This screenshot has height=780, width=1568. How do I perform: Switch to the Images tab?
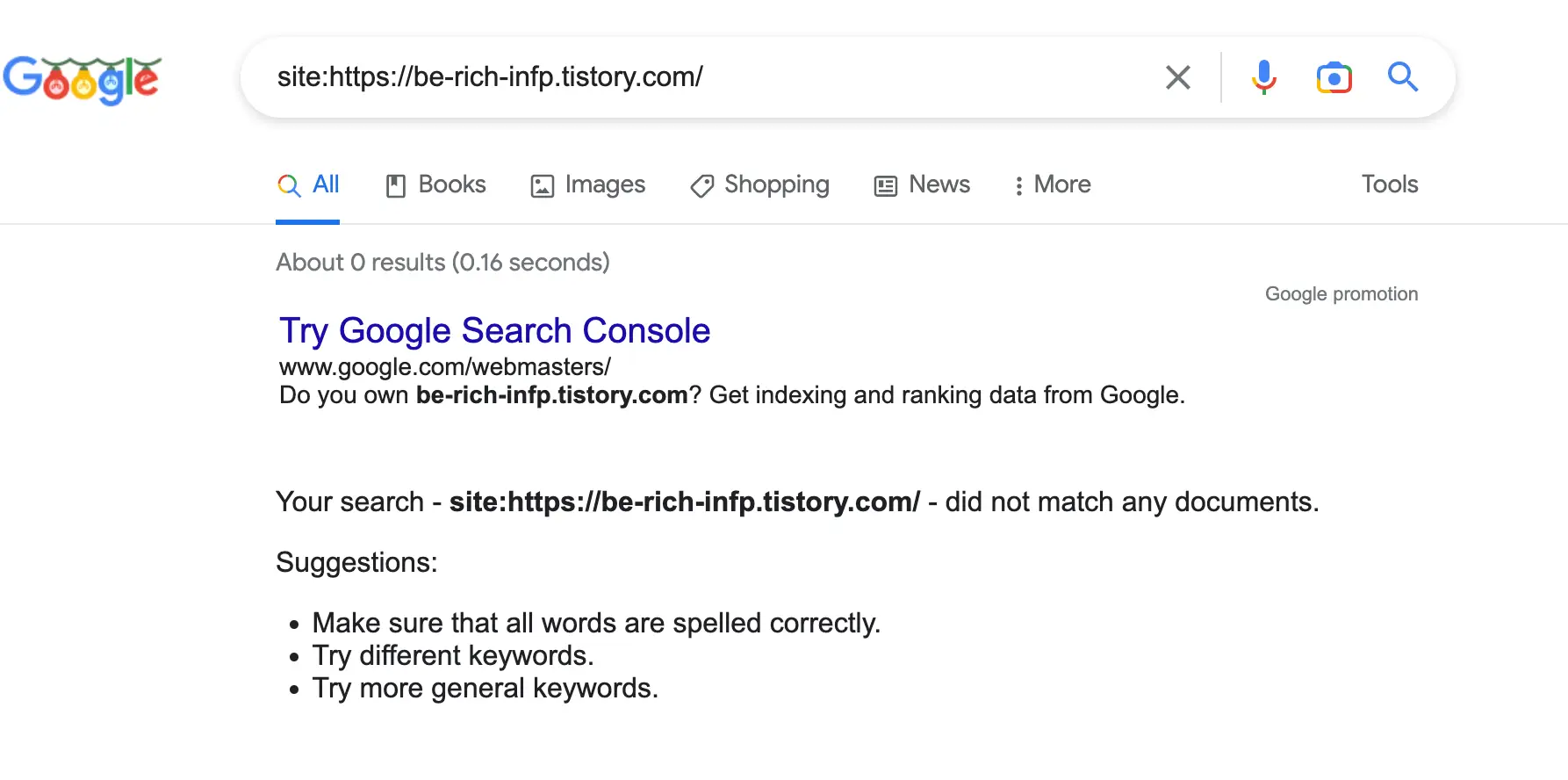click(x=588, y=184)
